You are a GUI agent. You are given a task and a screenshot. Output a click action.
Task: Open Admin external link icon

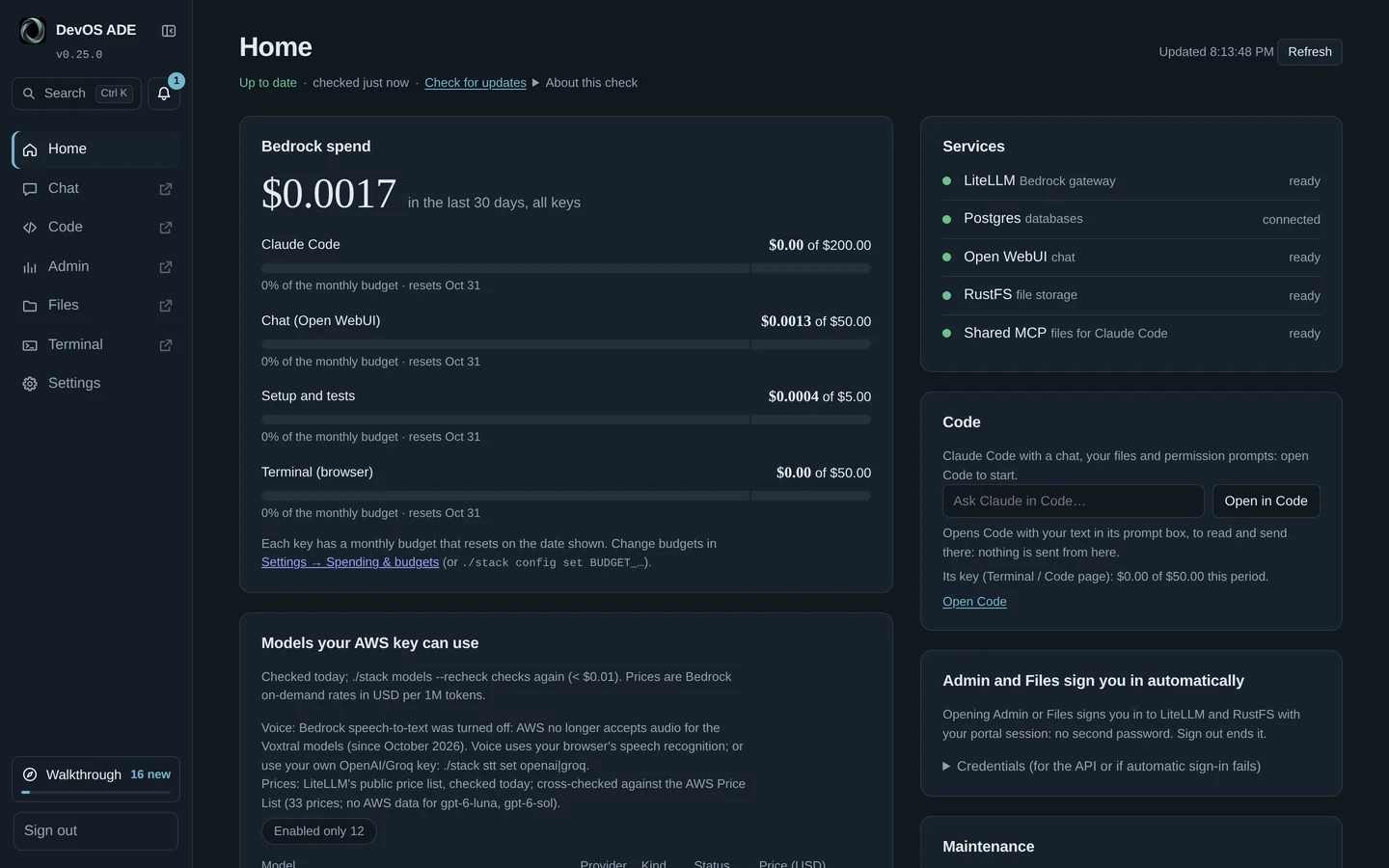pyautogui.click(x=166, y=267)
